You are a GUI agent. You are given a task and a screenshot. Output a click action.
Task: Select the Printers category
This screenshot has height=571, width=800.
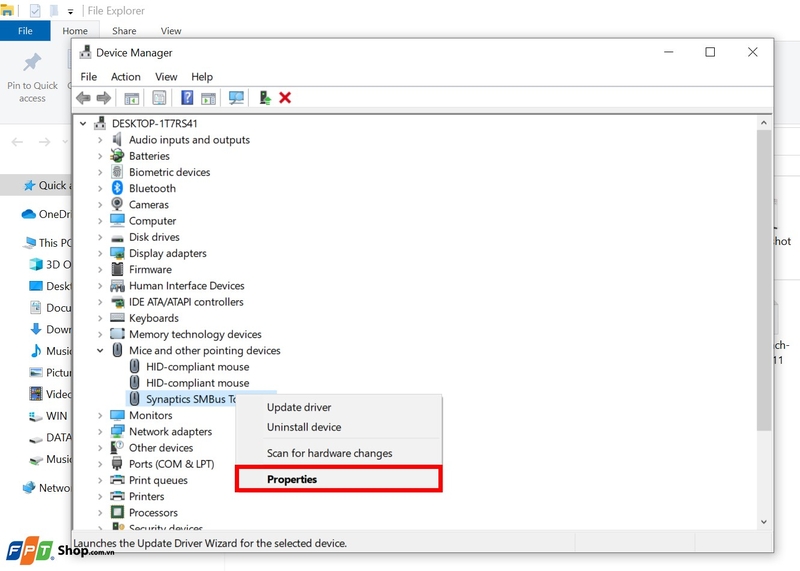coord(146,496)
